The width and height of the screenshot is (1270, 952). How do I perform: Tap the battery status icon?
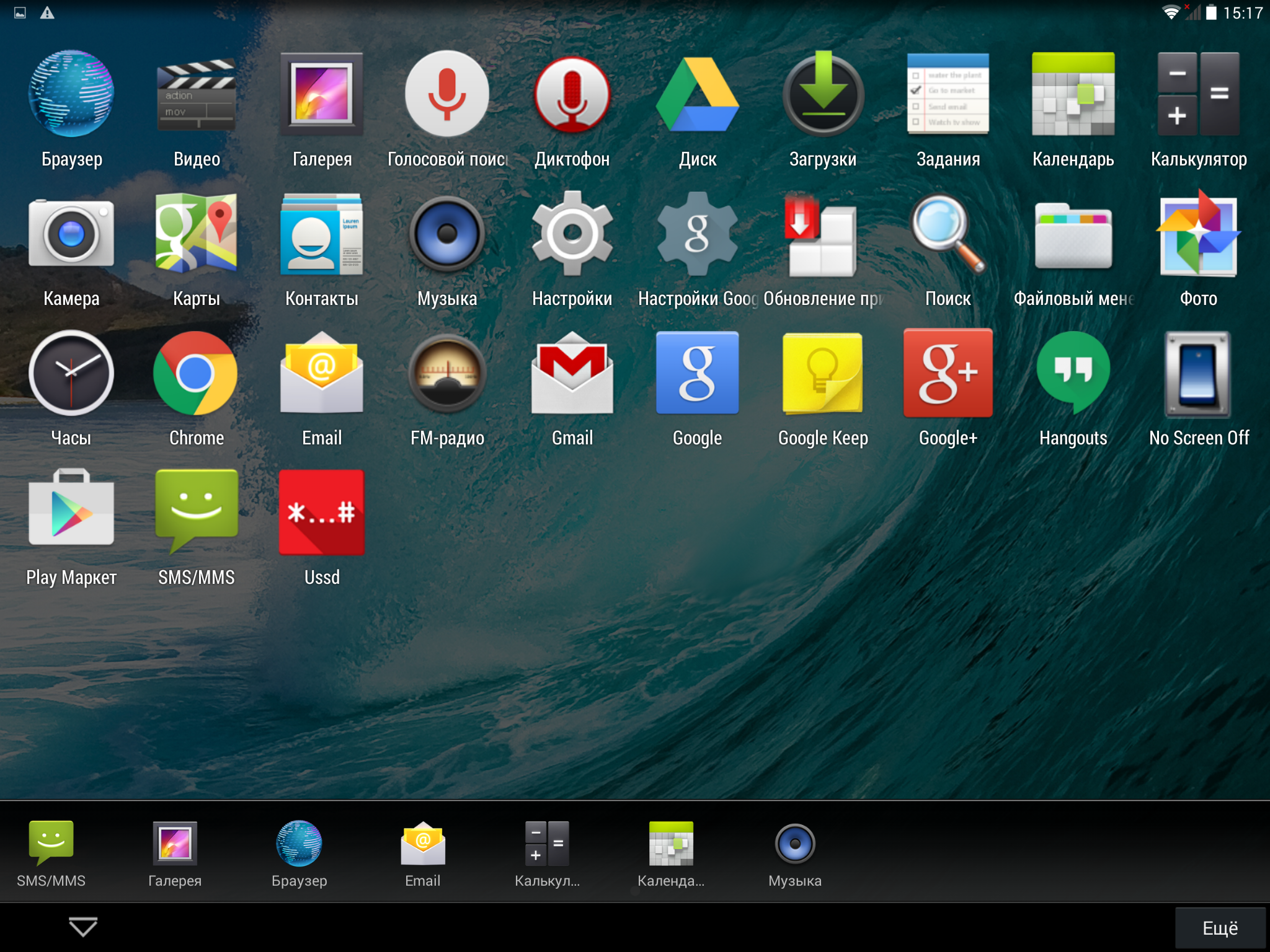point(1211,12)
